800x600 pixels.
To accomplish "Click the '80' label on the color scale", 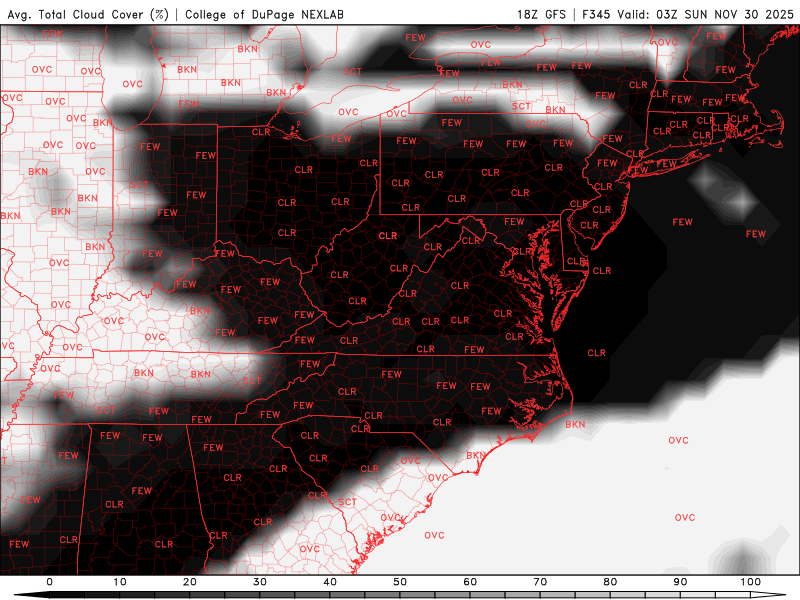I will (610, 582).
